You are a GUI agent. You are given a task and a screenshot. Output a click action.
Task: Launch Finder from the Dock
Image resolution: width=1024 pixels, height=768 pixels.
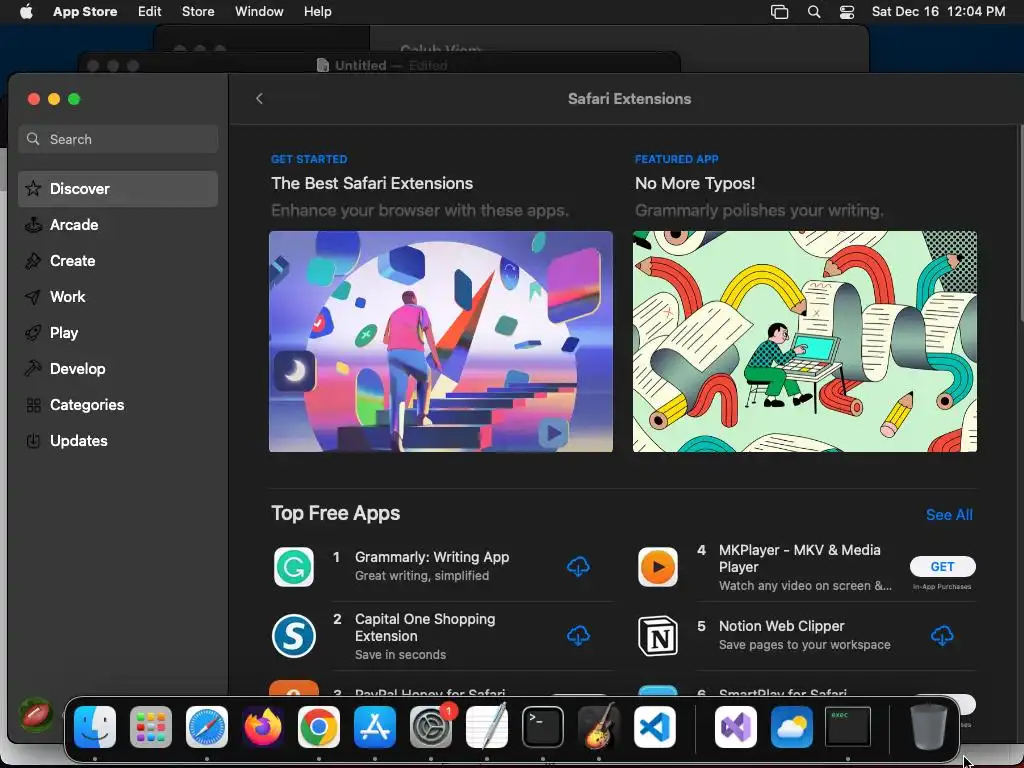[95, 727]
